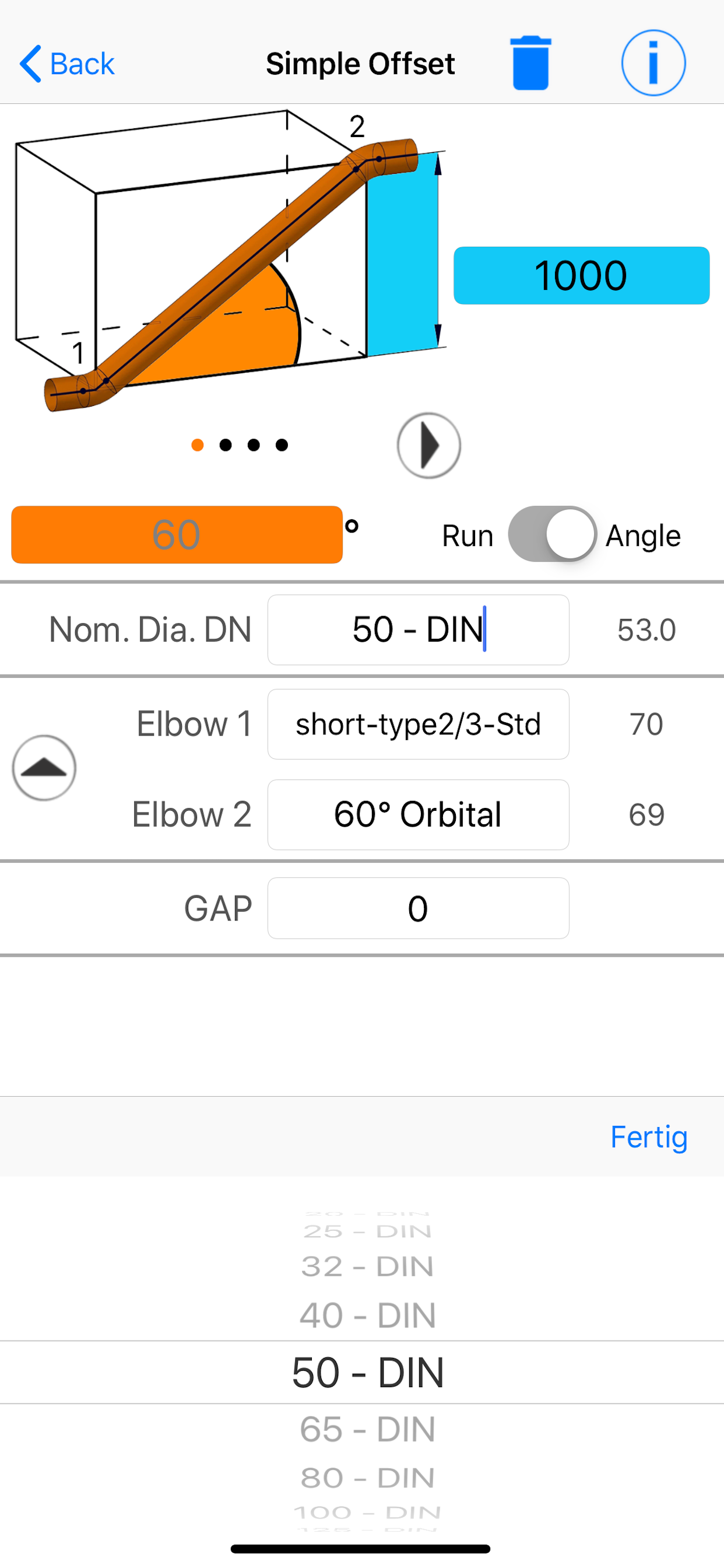Tap the Back text link
Viewport: 724px width, 1568px height.
coord(82,64)
